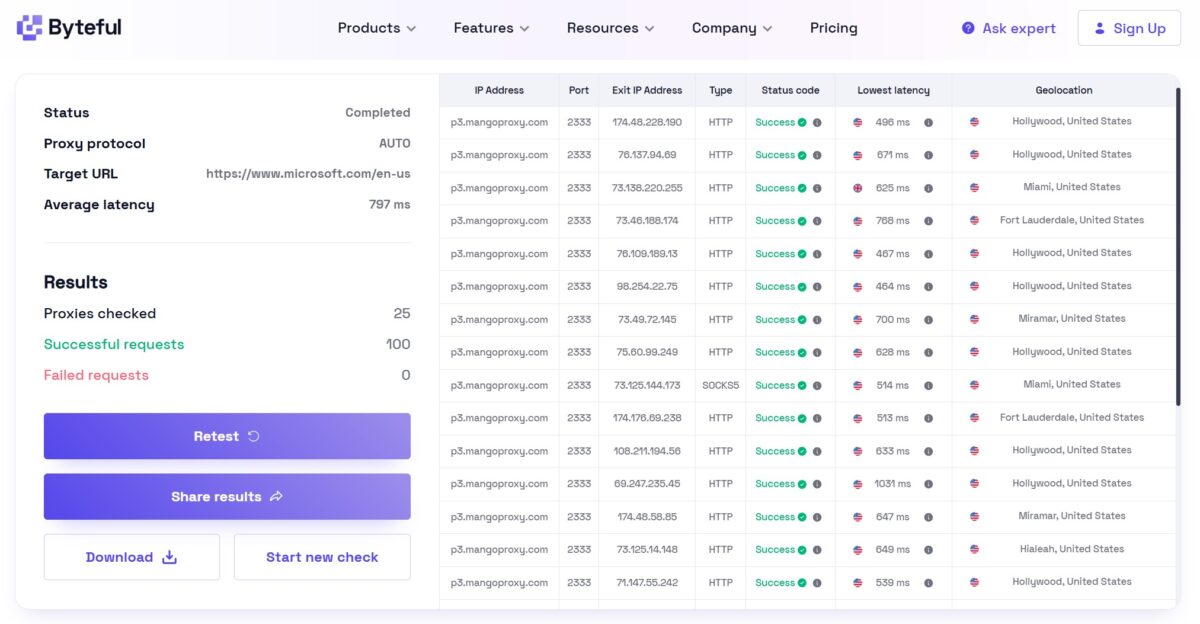Click the flag icon beside Fort Lauderdale in 73.46.188.174 row
The image size is (1200, 624).
pyautogui.click(x=975, y=220)
